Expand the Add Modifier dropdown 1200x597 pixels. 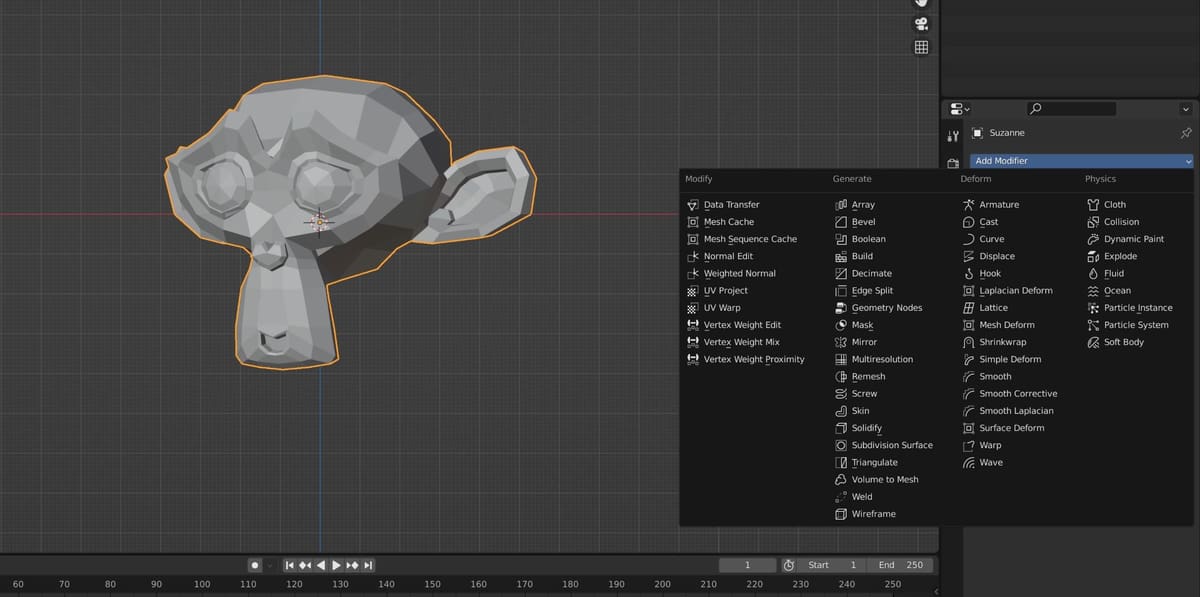point(1082,161)
